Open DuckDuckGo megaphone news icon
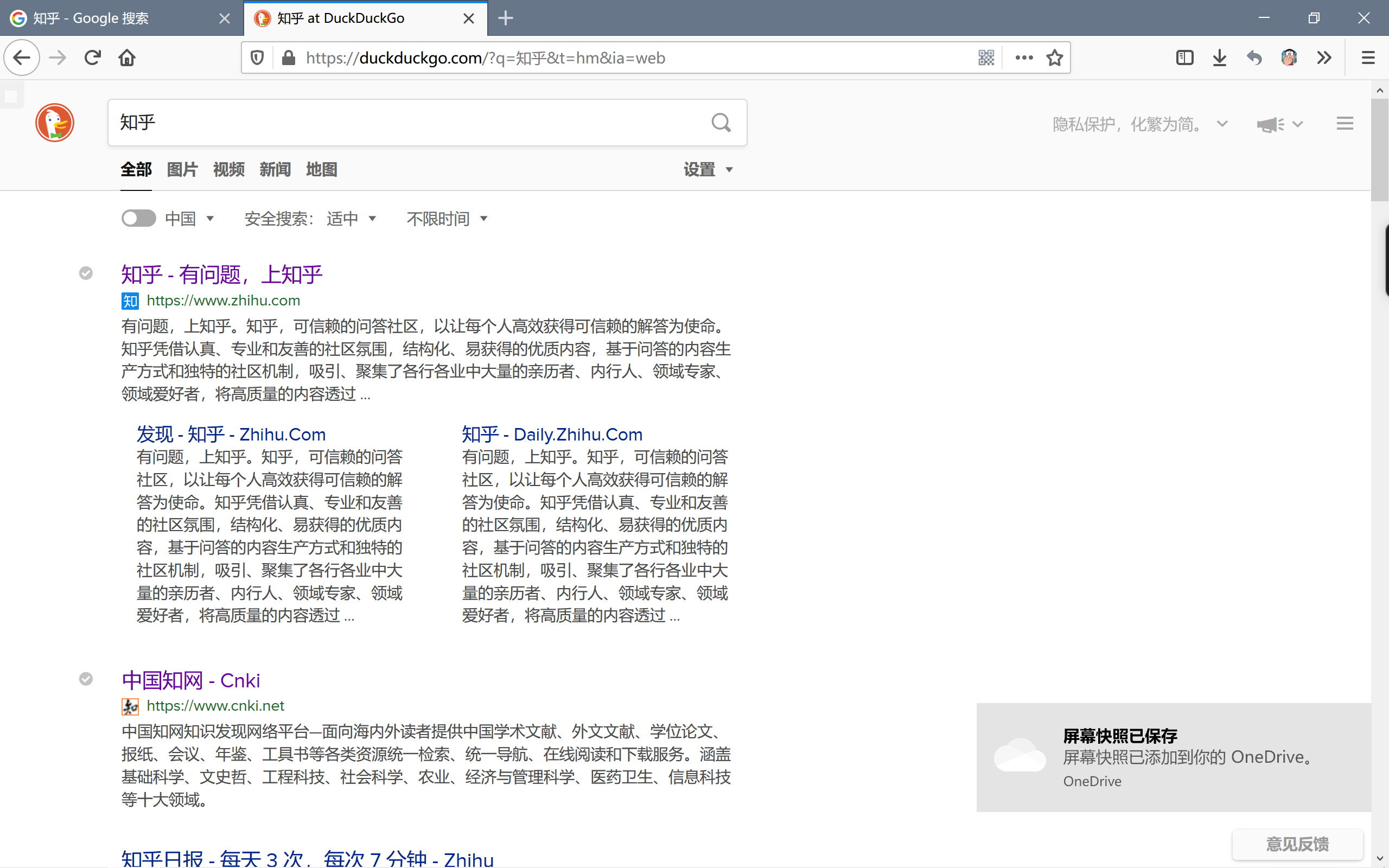Image resolution: width=1389 pixels, height=868 pixels. click(1270, 124)
